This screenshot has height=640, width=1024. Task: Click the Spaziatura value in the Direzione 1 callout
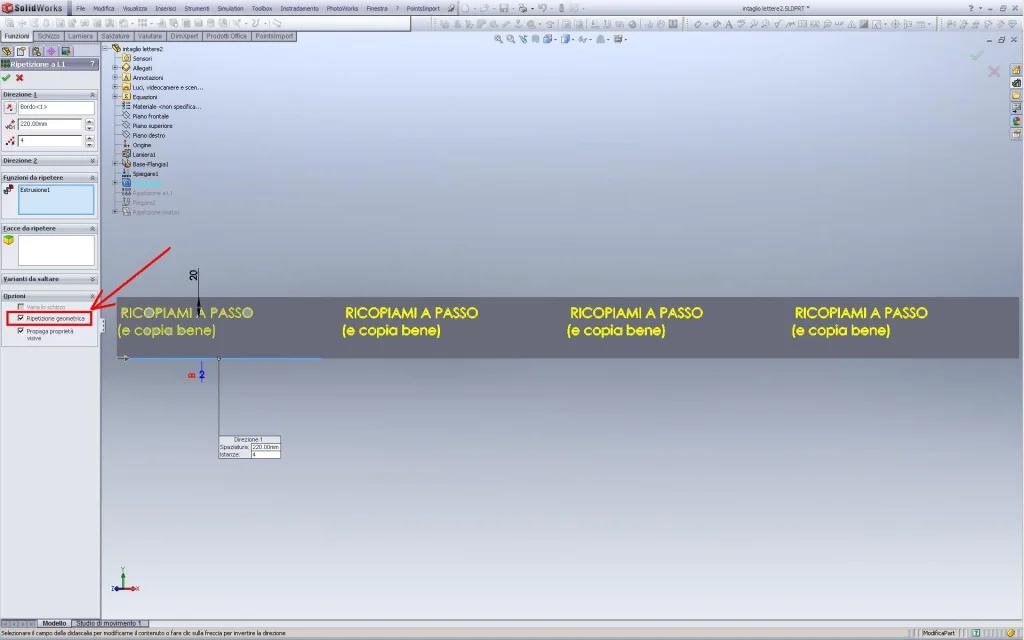tap(265, 447)
